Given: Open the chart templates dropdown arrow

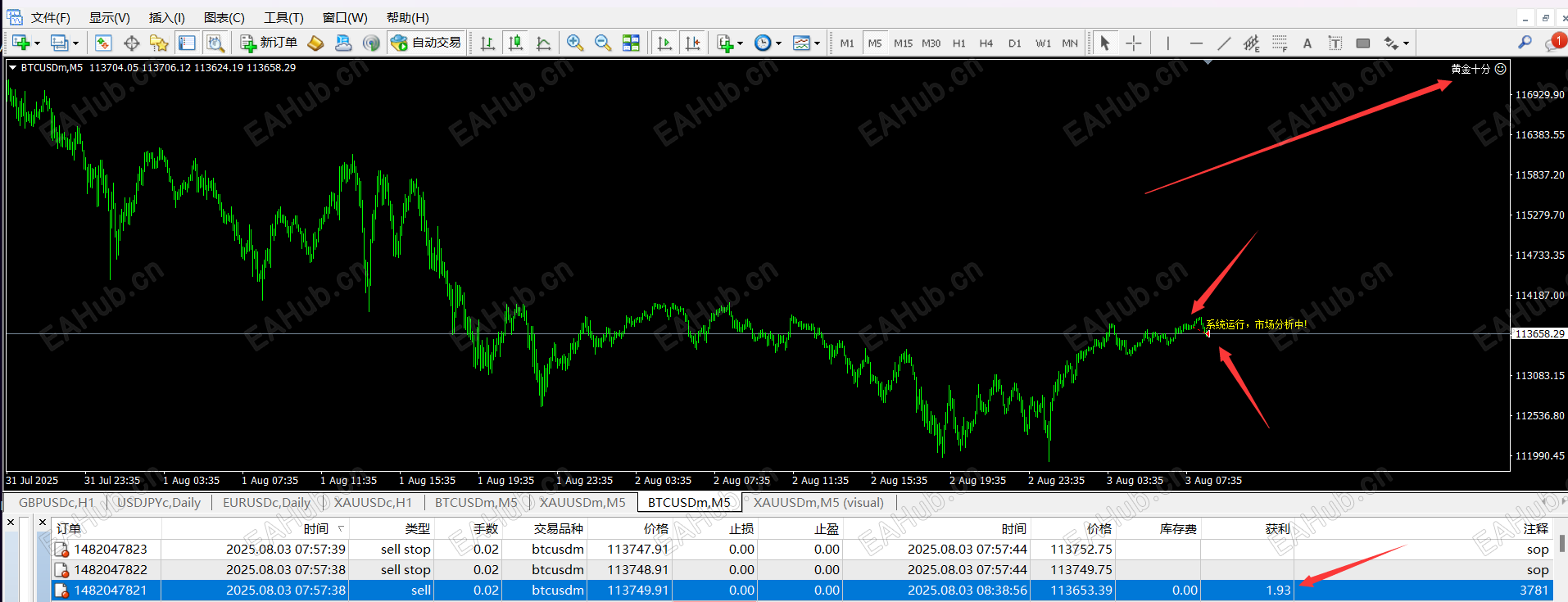Looking at the screenshot, I should pyautogui.click(x=817, y=43).
